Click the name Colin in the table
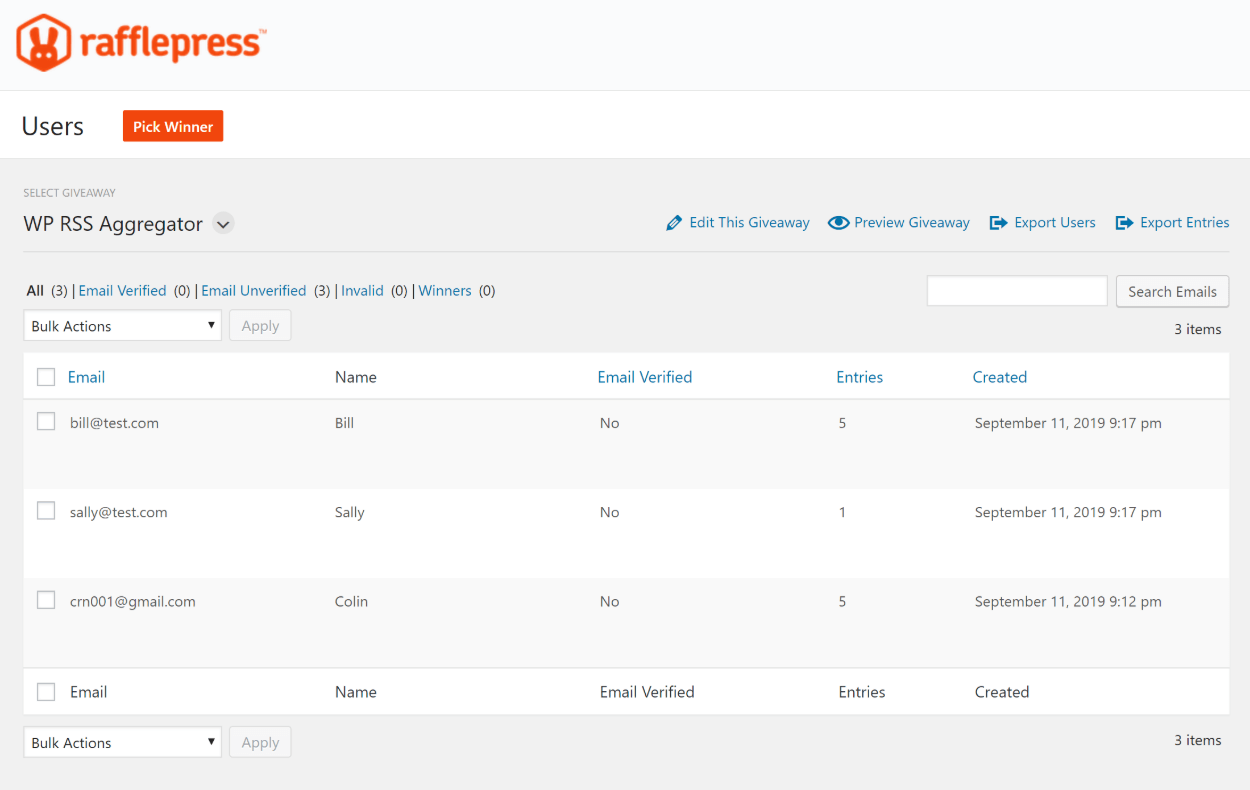This screenshot has width=1250, height=790. click(x=351, y=602)
